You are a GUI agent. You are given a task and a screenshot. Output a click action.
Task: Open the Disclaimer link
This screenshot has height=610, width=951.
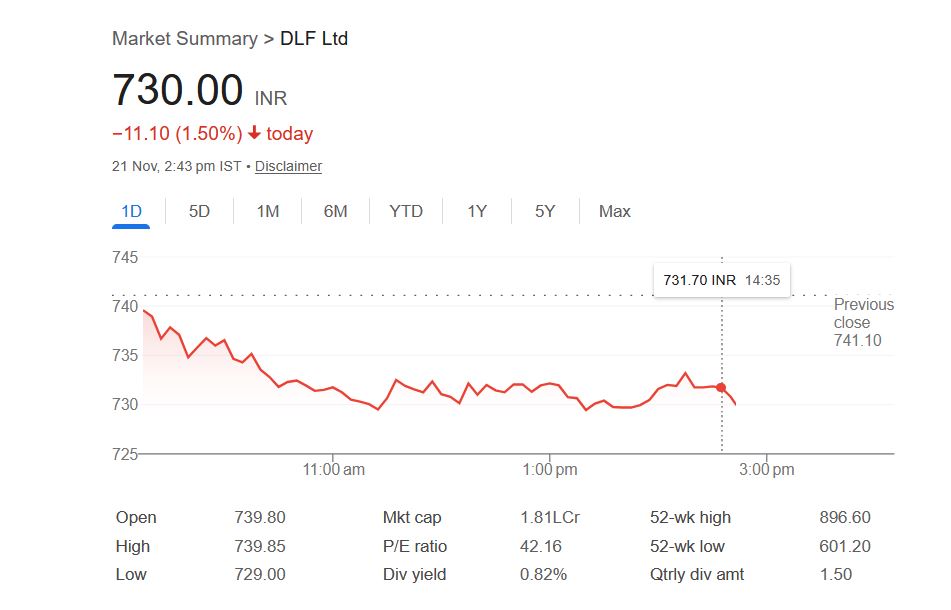point(288,166)
